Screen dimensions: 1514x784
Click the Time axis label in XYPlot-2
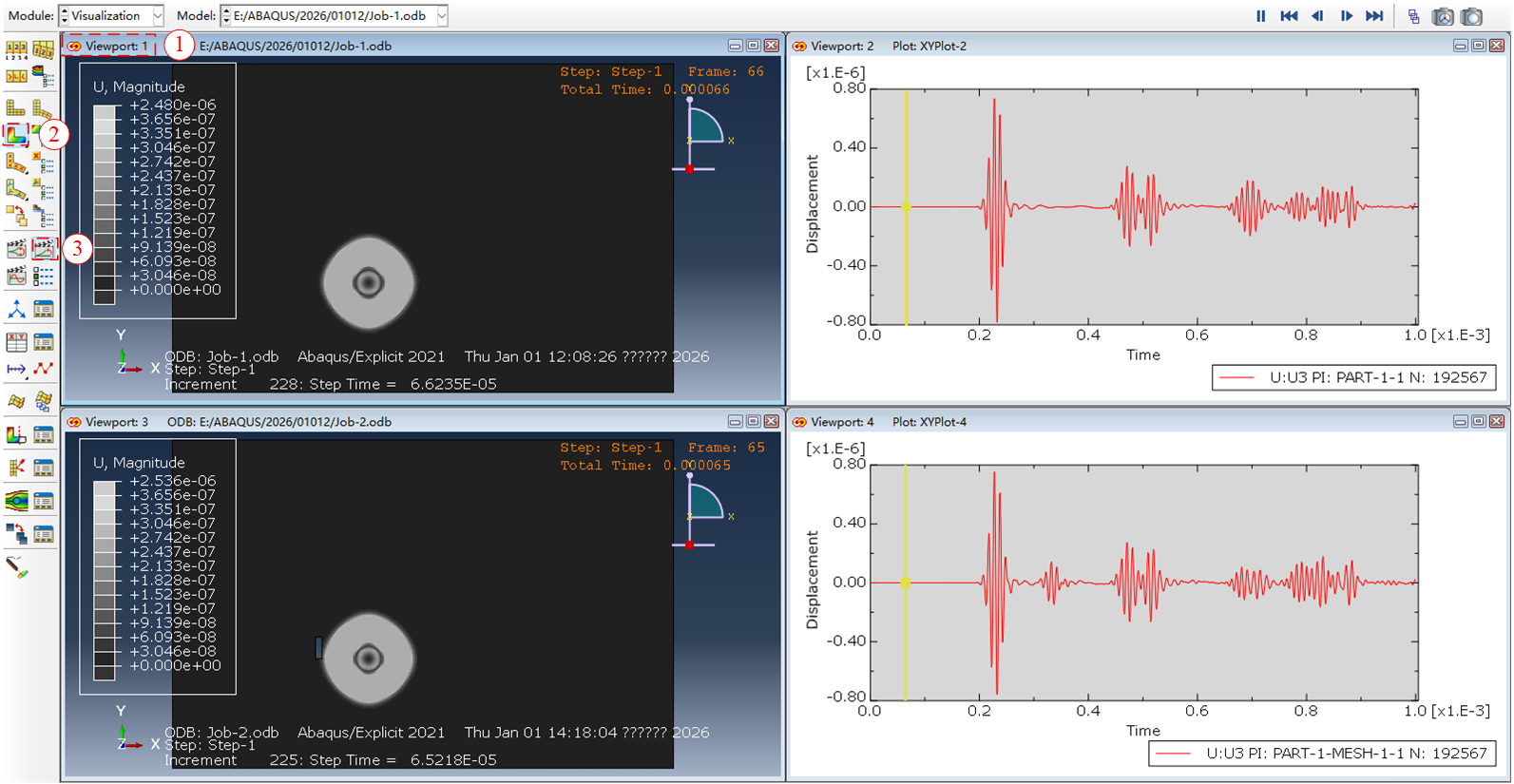(x=1143, y=354)
